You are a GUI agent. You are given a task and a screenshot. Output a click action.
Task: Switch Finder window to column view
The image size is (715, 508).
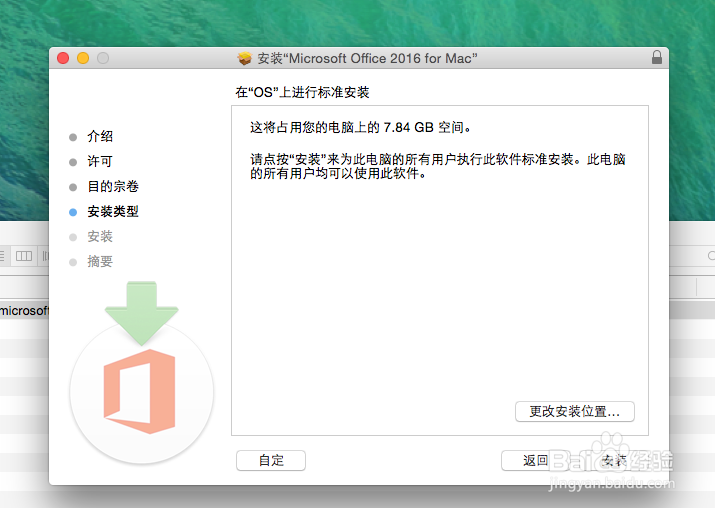[x=24, y=256]
